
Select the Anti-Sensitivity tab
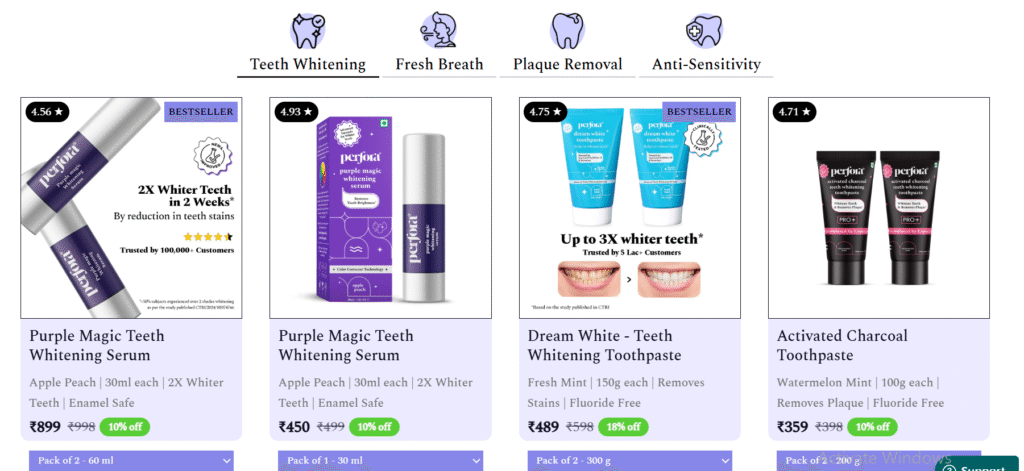(706, 65)
